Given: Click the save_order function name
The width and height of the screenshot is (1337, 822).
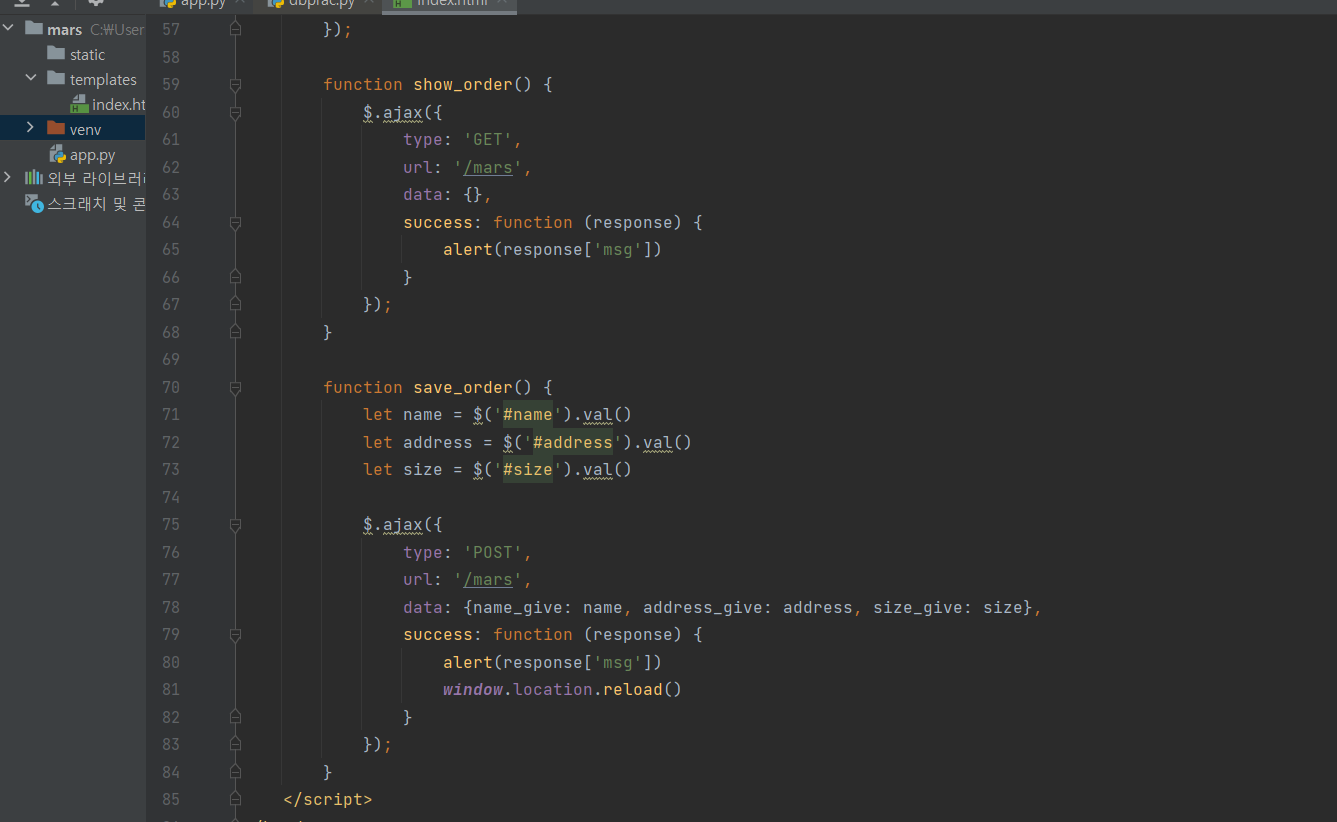Looking at the screenshot, I should [x=463, y=388].
